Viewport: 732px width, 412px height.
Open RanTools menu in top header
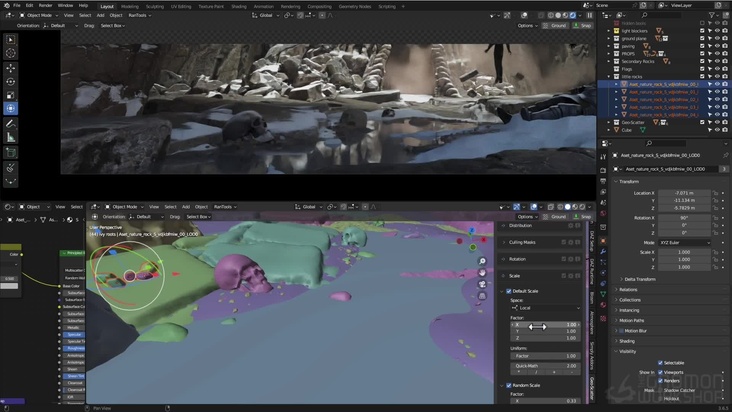pyautogui.click(x=139, y=15)
